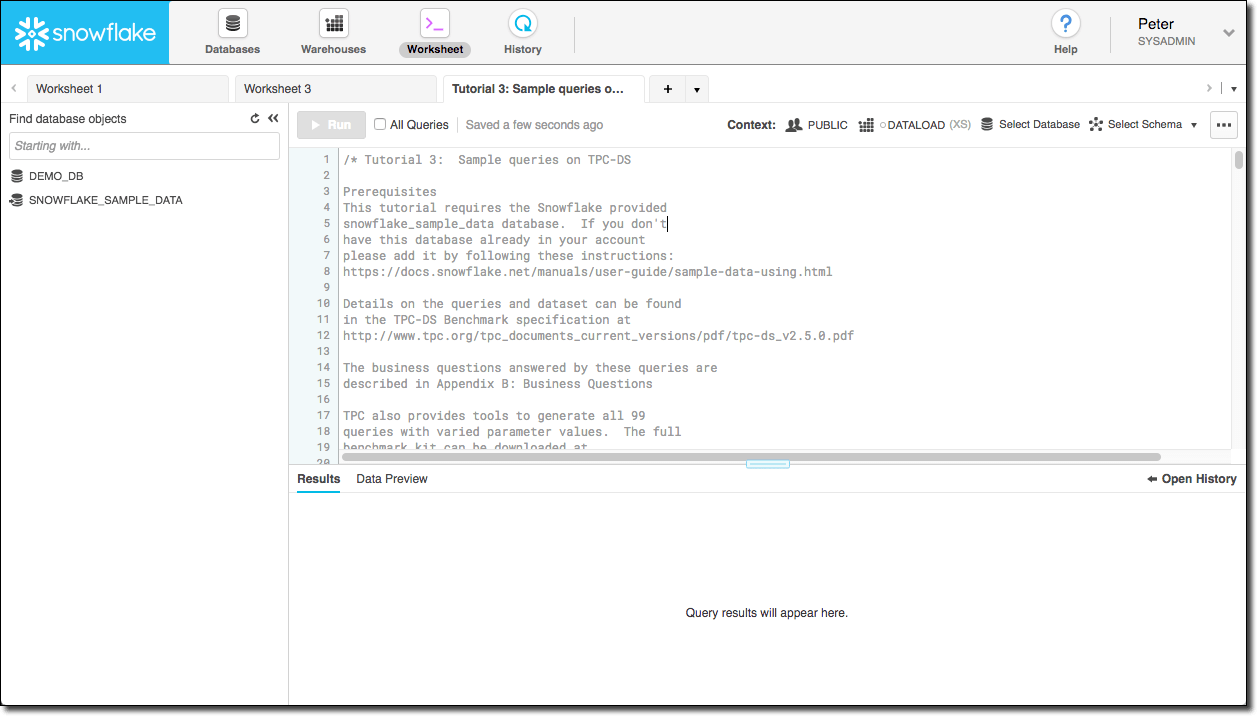This screenshot has height=716, width=1257.
Task: Click line 1 Tutorial 3 comment text
Action: point(487,160)
